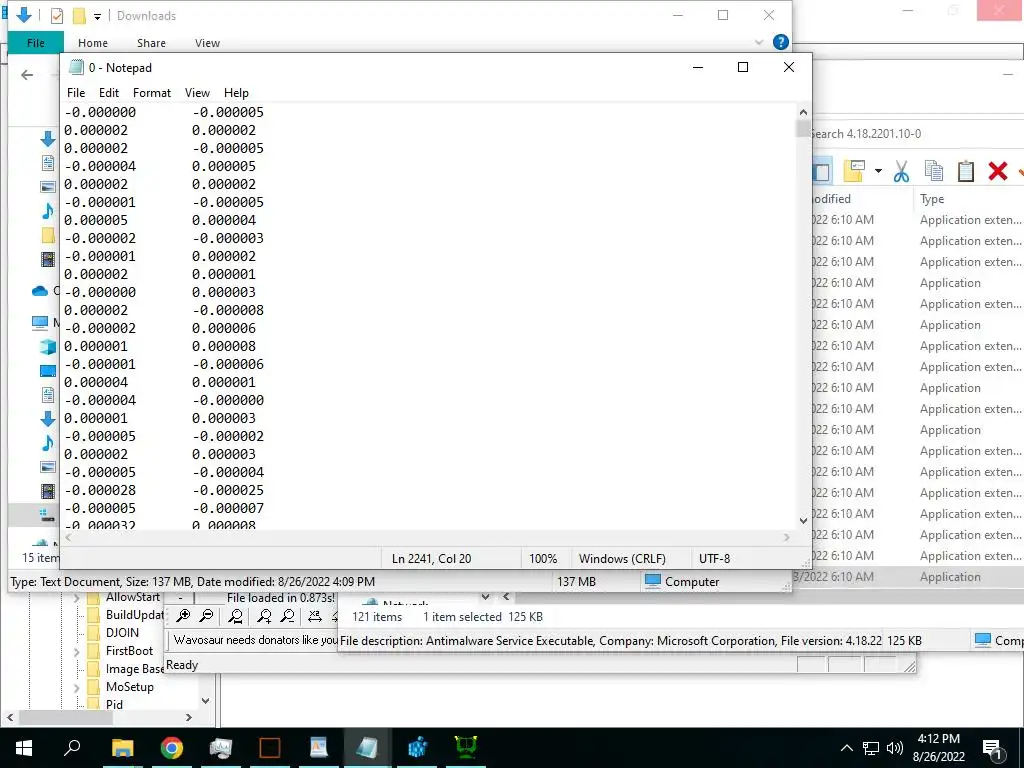Click Wavosaur zoom in magnifier icon
1024x768 pixels.
pos(183,616)
